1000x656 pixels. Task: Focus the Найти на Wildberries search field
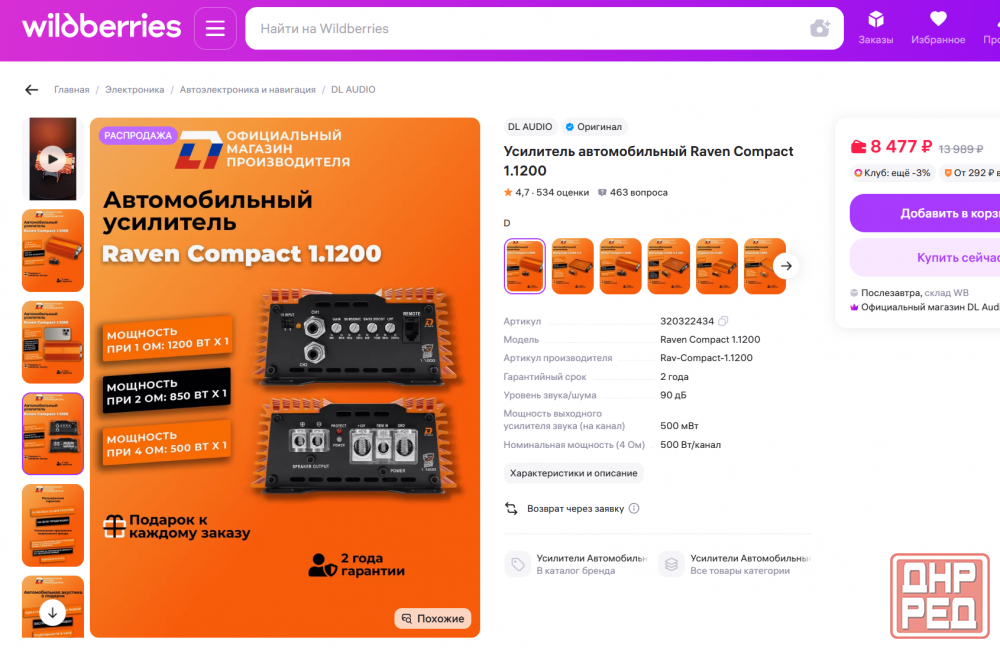coord(529,29)
